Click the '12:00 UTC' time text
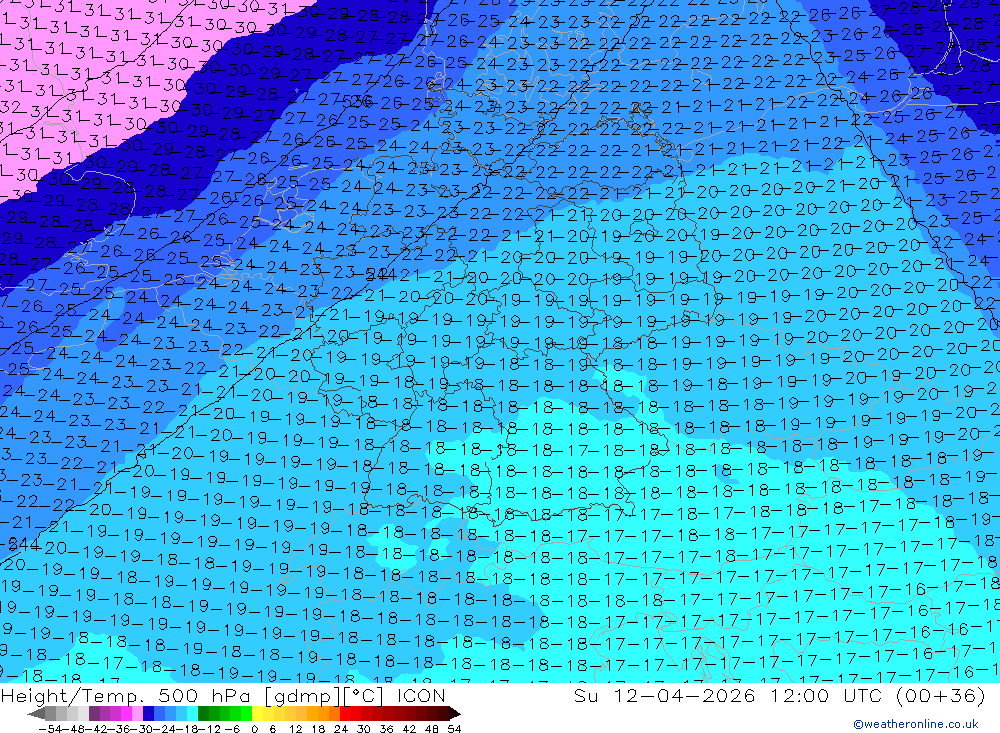This screenshot has height=733, width=1000. click(x=826, y=695)
